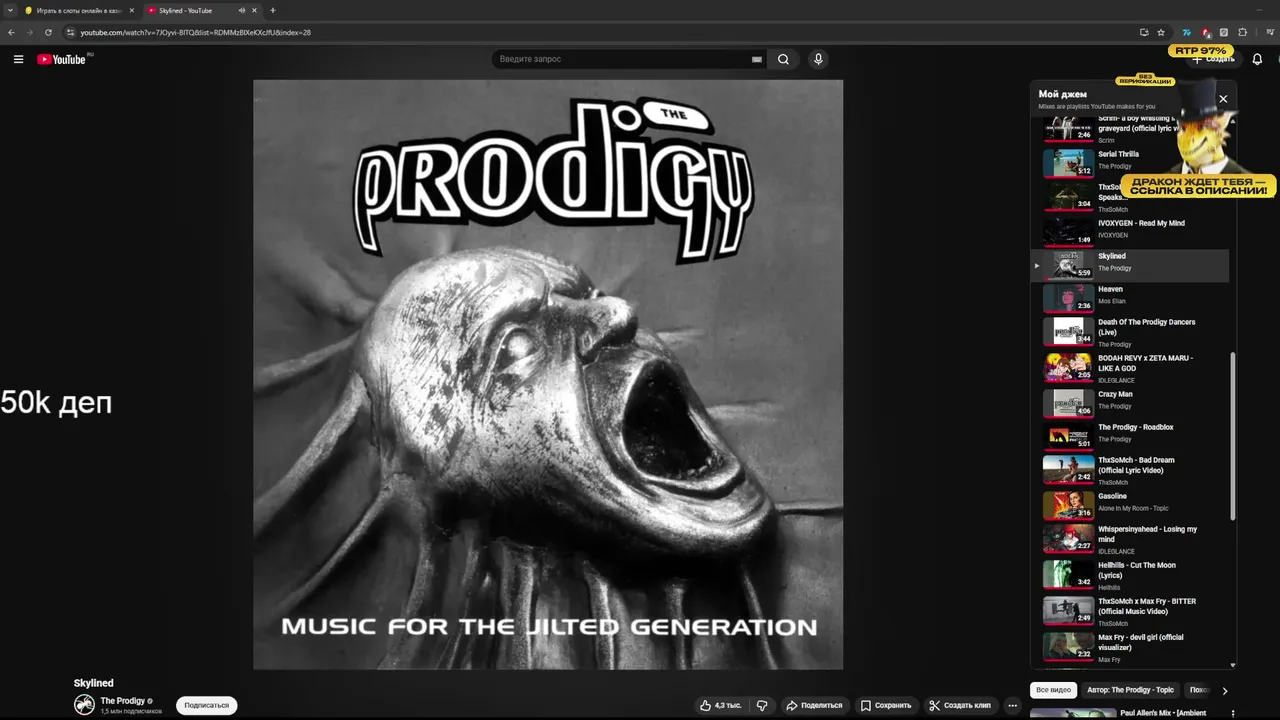Play 'ThxSoMch x Max Fry - BITTER'
Screen dimensions: 1280x720
coord(1130,612)
